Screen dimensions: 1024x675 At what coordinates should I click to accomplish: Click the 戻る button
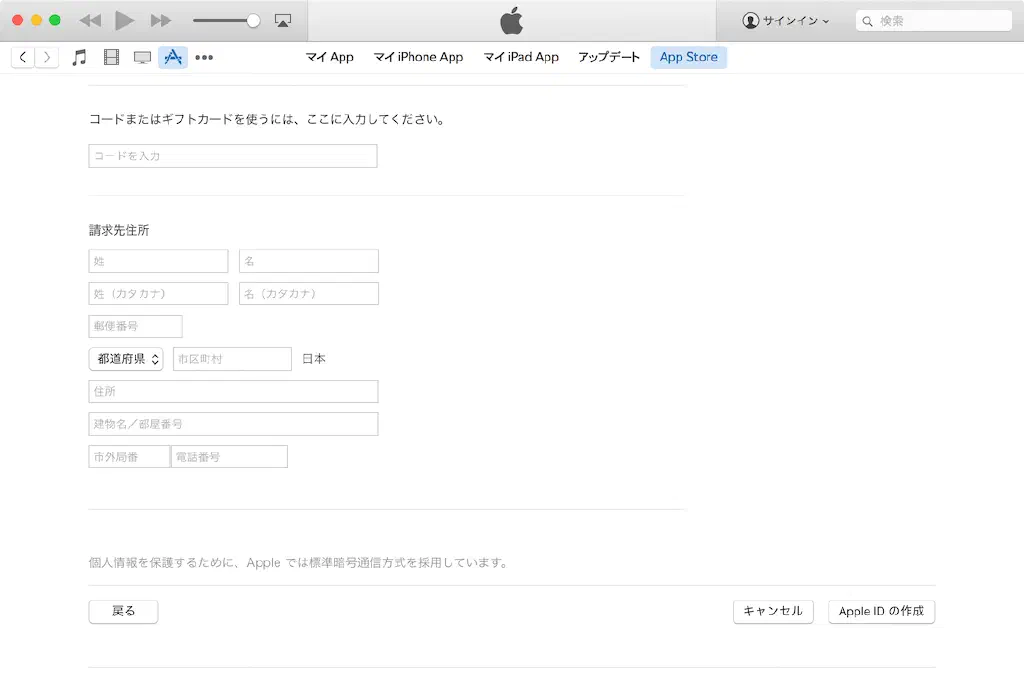(123, 611)
